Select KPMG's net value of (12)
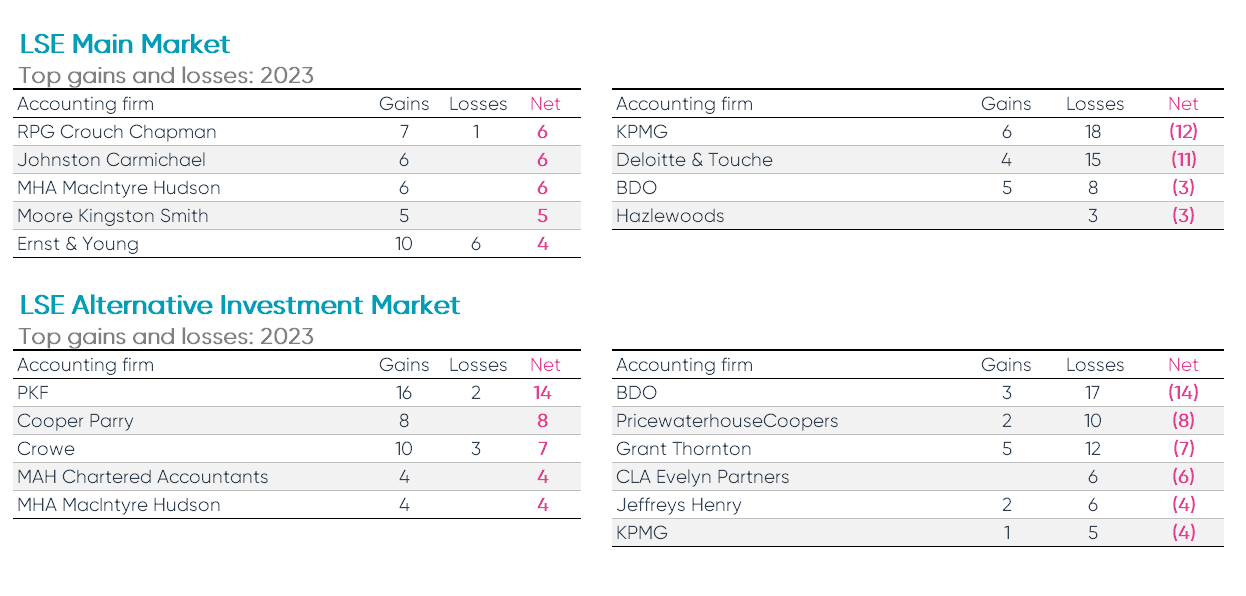1246x596 pixels. coord(1183,132)
